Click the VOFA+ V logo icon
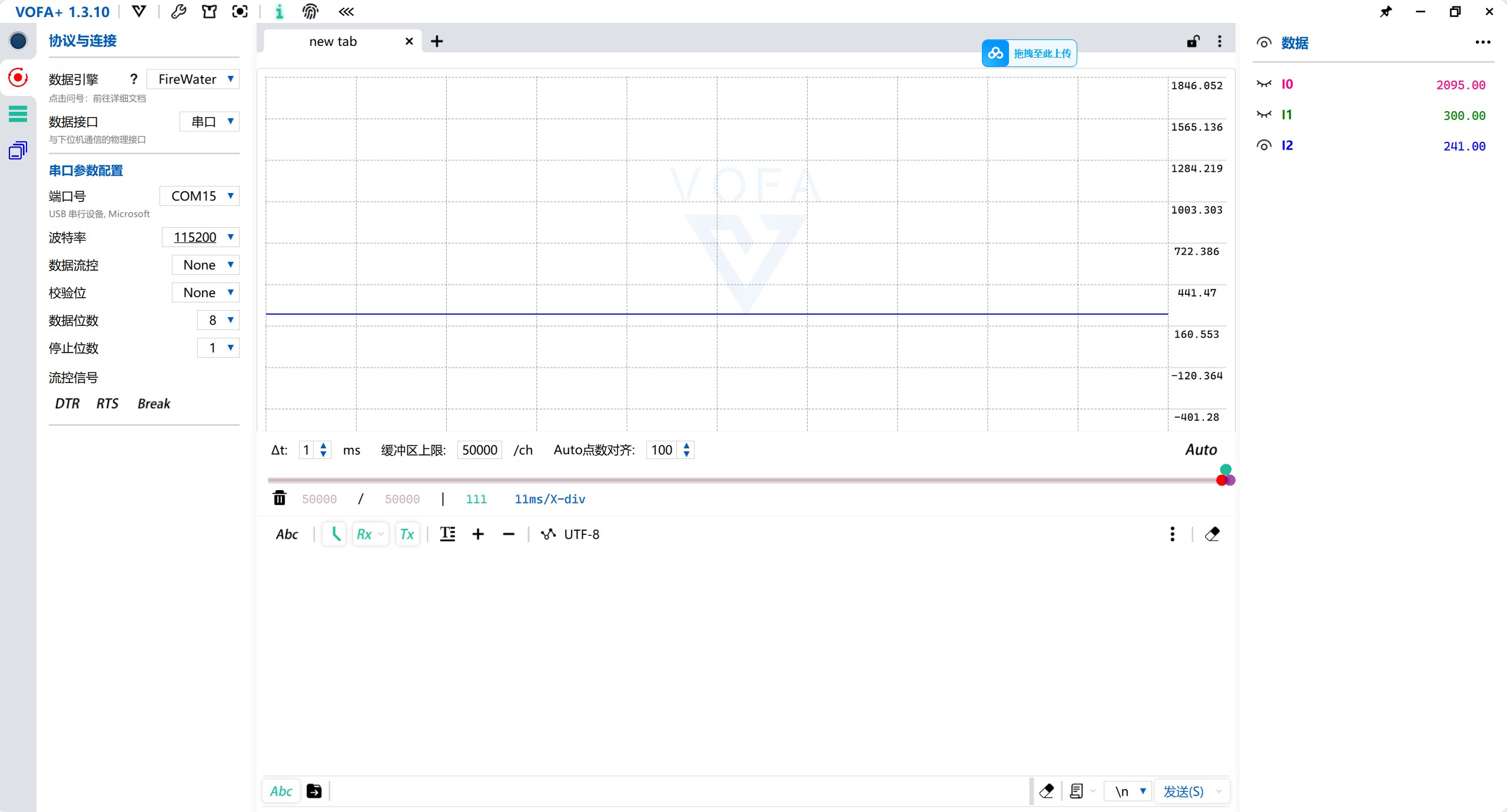Image resolution: width=1507 pixels, height=812 pixels. tap(139, 12)
